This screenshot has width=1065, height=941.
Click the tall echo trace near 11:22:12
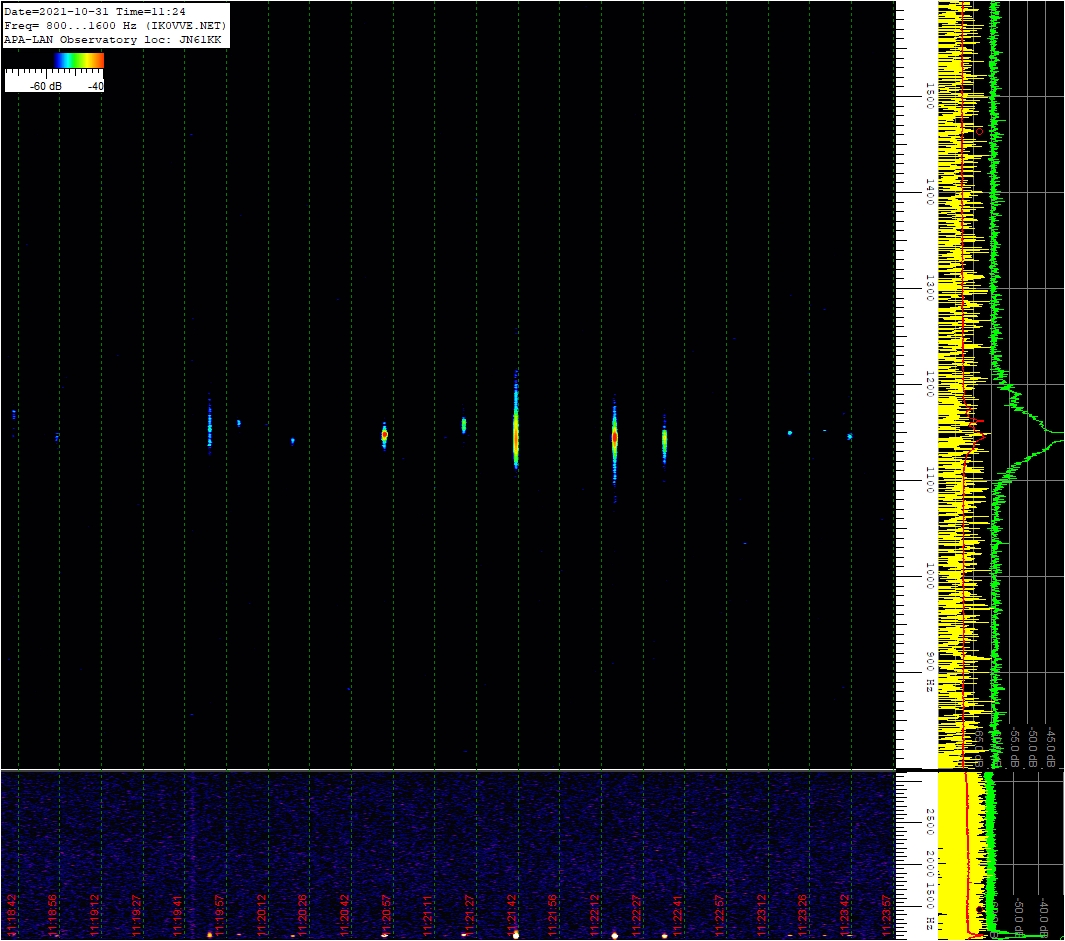pos(615,442)
